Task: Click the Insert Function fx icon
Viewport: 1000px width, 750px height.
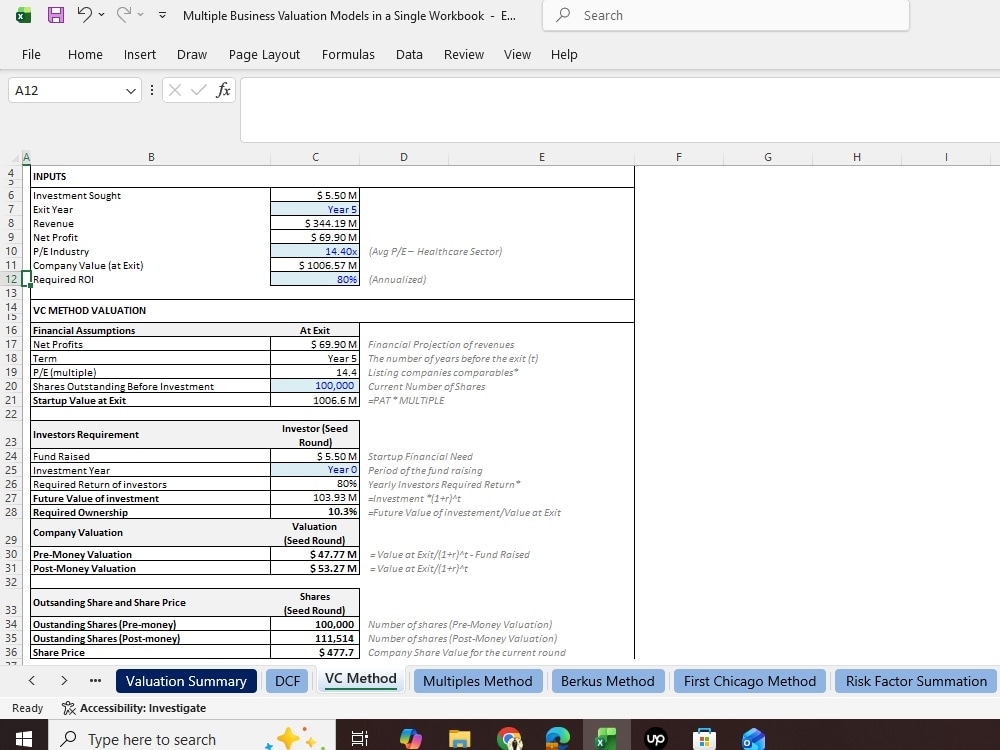Action: pos(223,91)
